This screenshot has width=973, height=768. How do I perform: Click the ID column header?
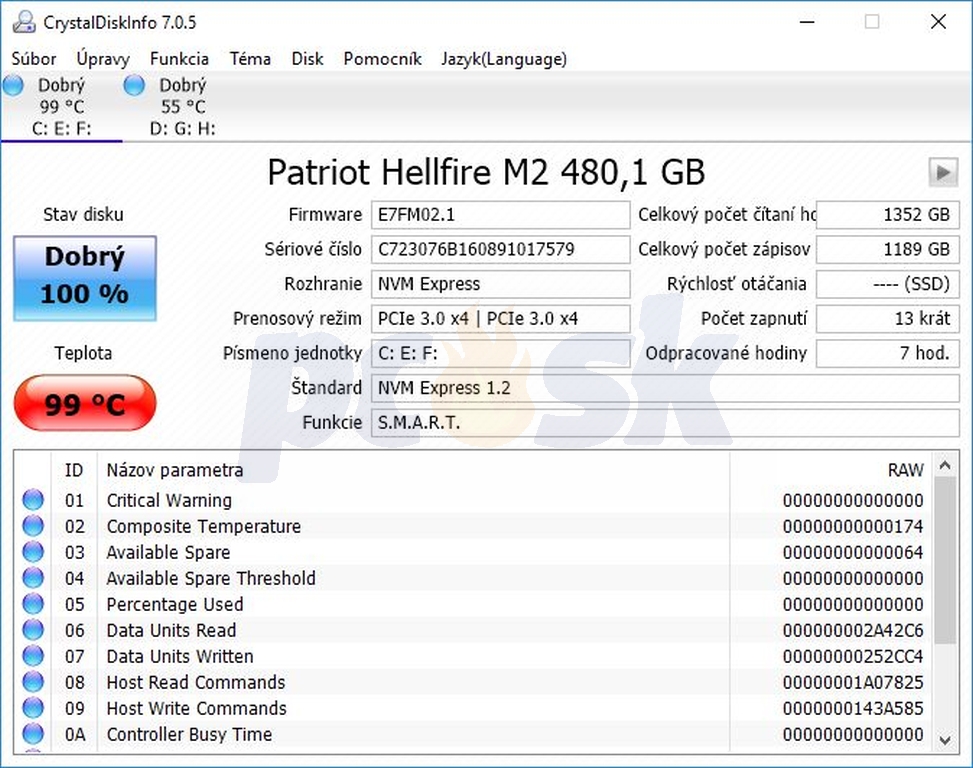[74, 470]
